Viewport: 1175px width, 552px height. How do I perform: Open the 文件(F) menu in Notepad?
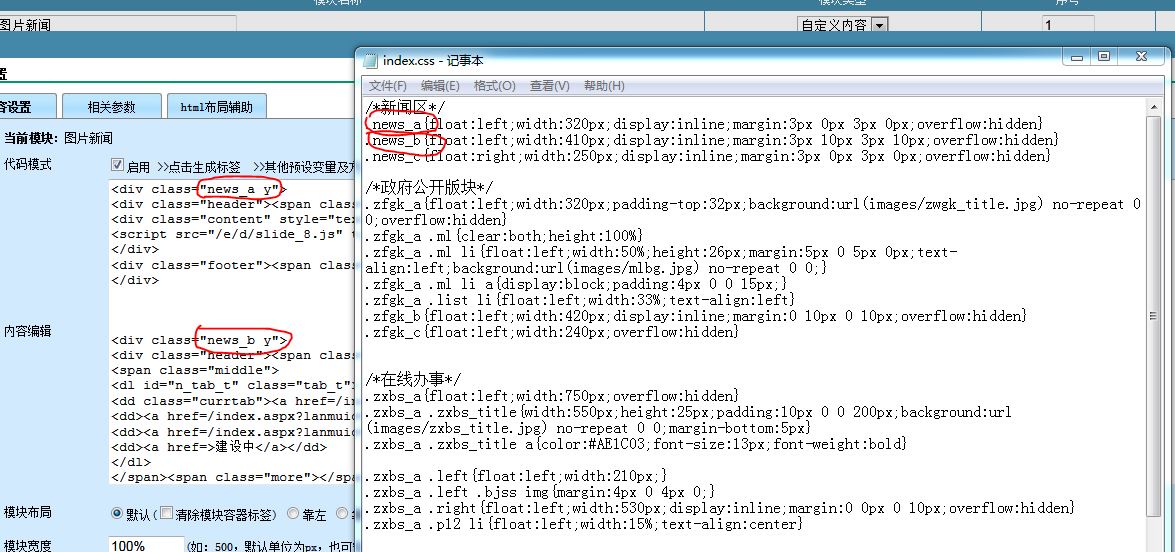pyautogui.click(x=388, y=86)
